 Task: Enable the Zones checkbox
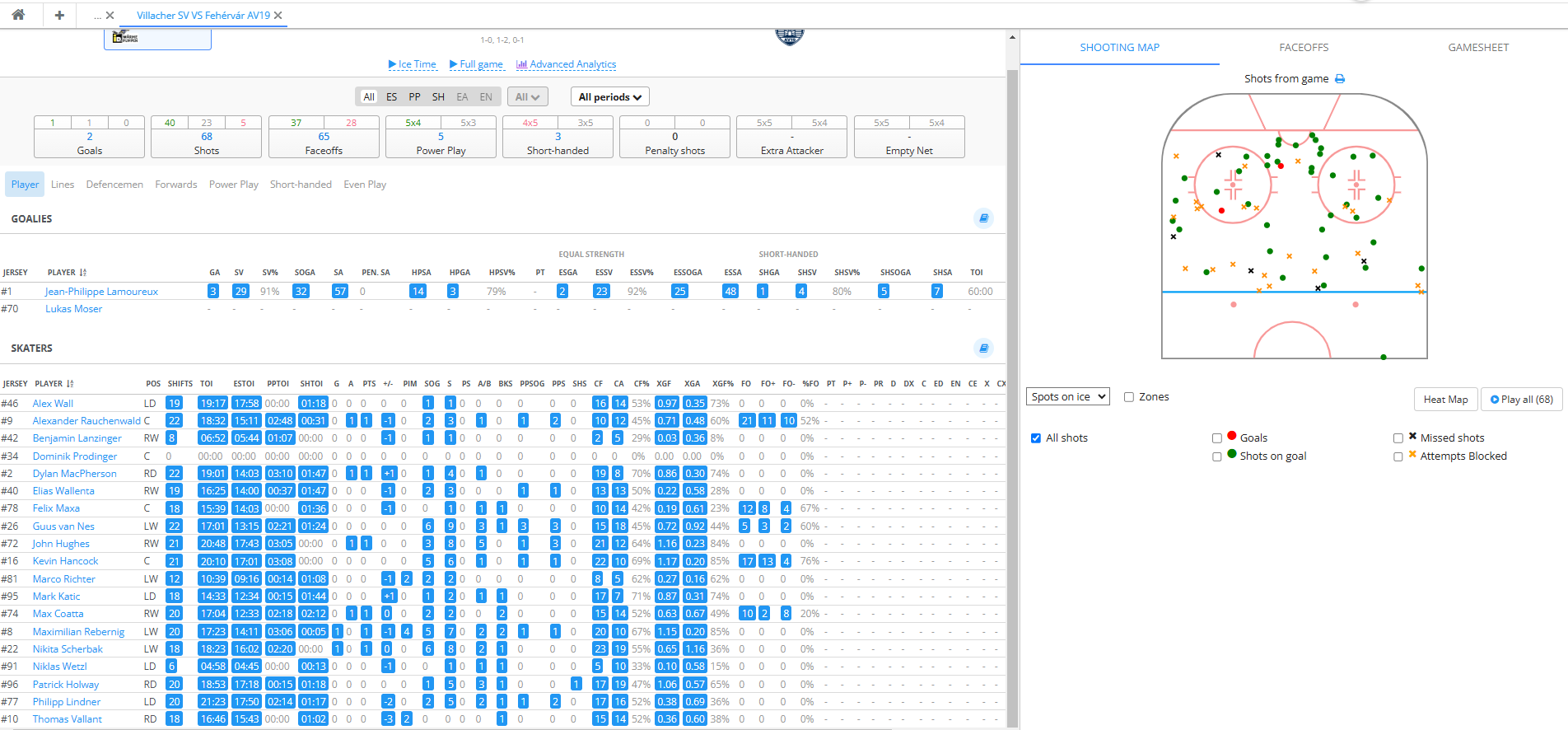point(1129,397)
